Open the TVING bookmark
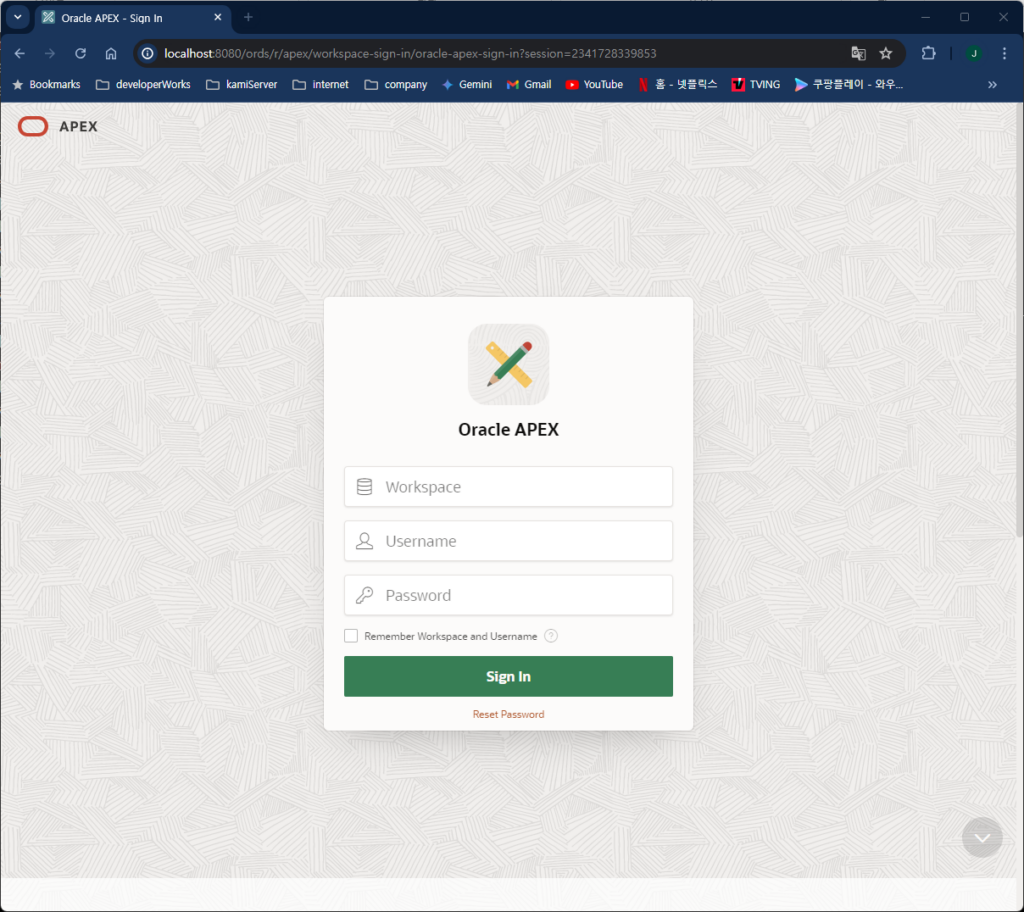Screen dimensions: 1024x912 [756, 84]
